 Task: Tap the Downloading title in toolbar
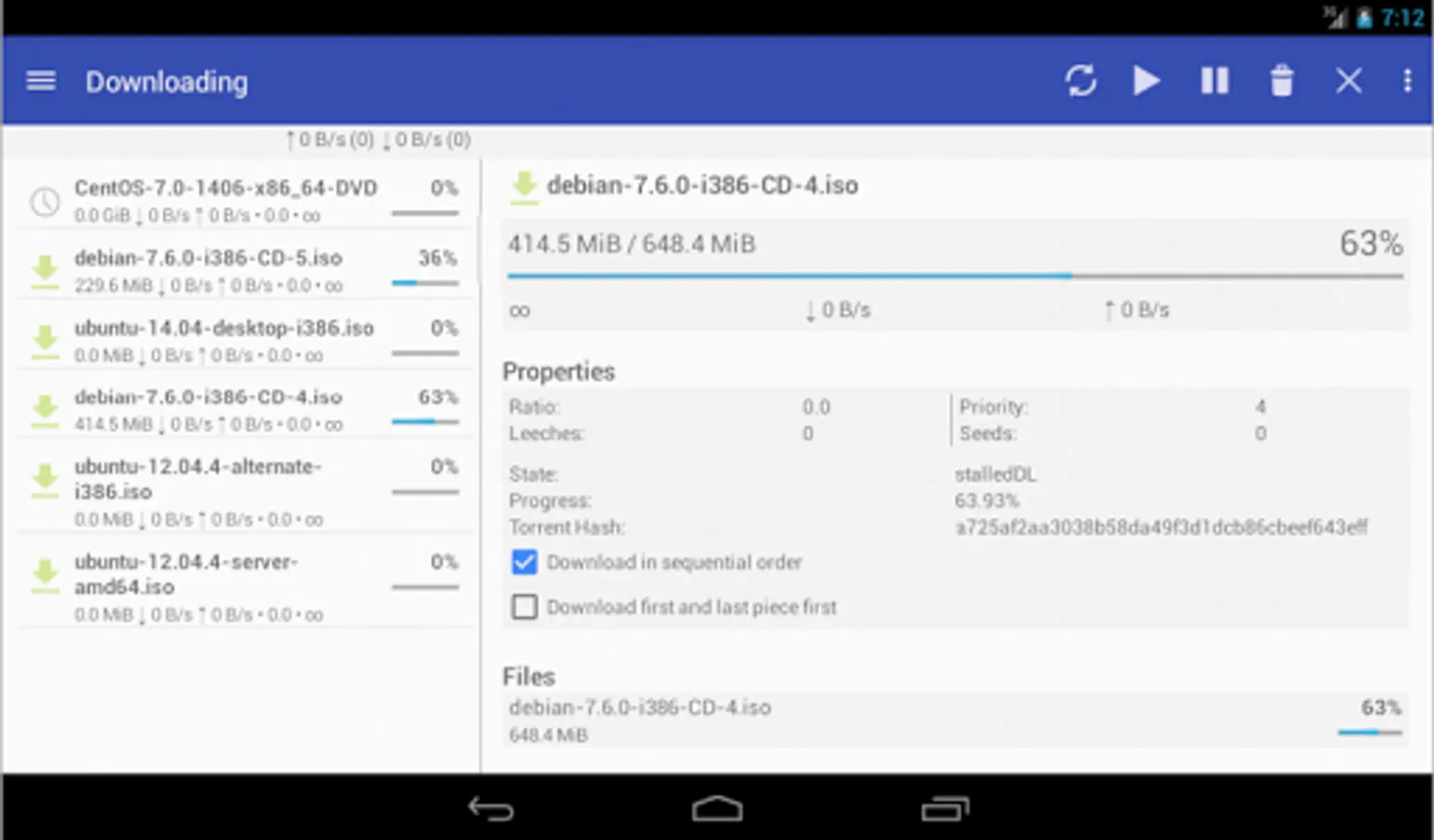pos(167,82)
